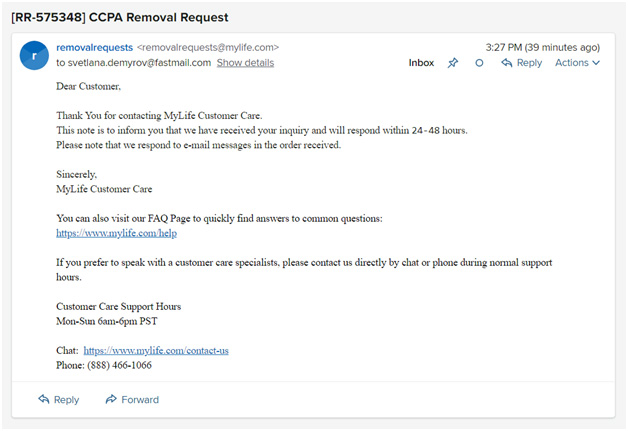Click recipient svetlana.demyrov@fastmail.com address

[x=139, y=63]
